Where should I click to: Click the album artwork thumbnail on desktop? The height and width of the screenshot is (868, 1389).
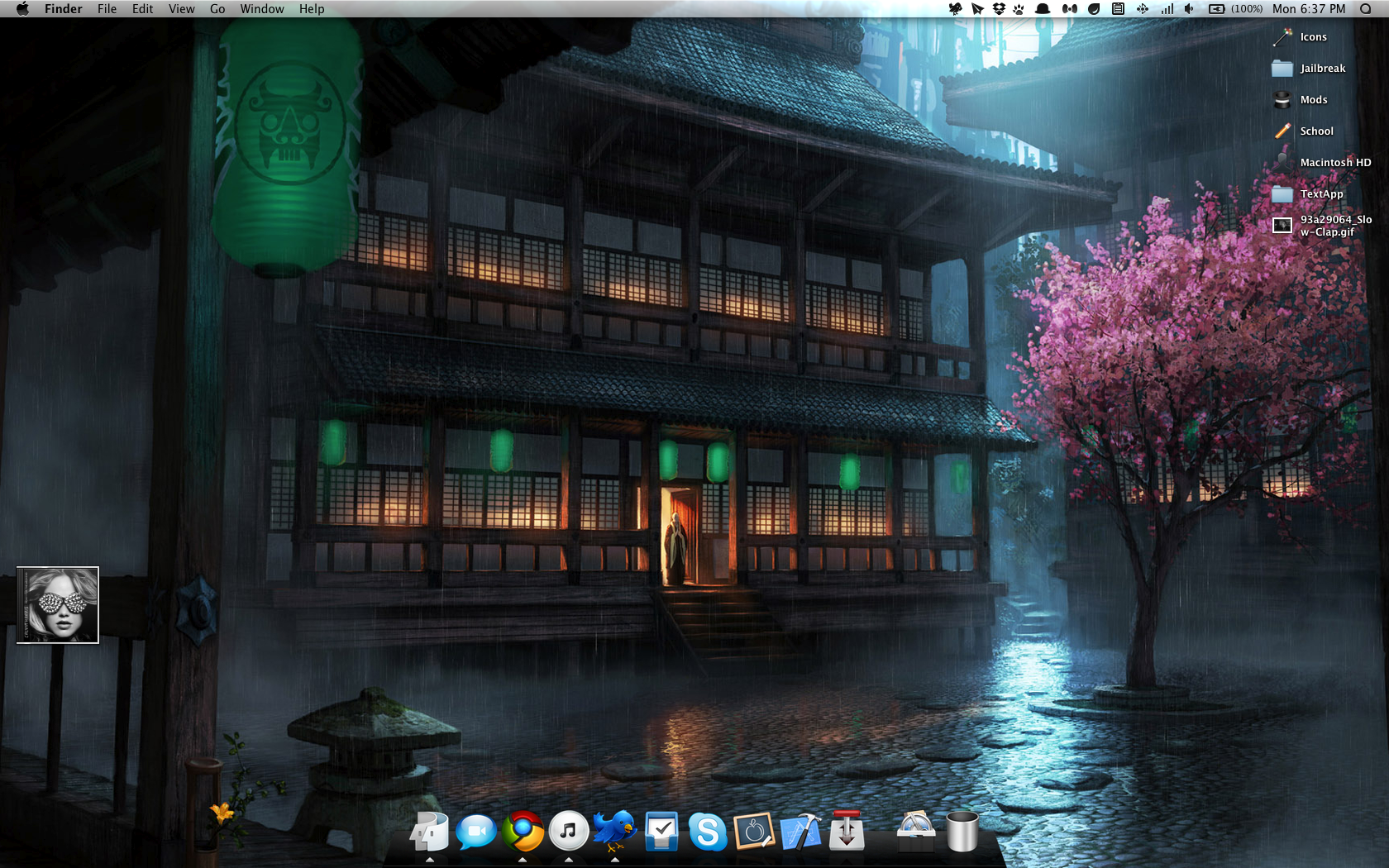click(58, 605)
